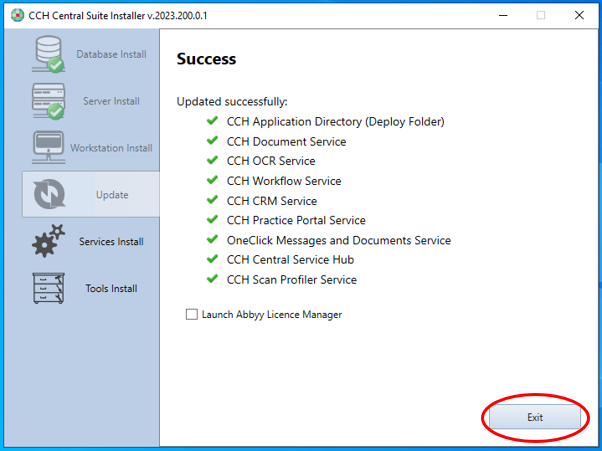Click the Database Install icon
The image size is (602, 451).
[x=48, y=54]
